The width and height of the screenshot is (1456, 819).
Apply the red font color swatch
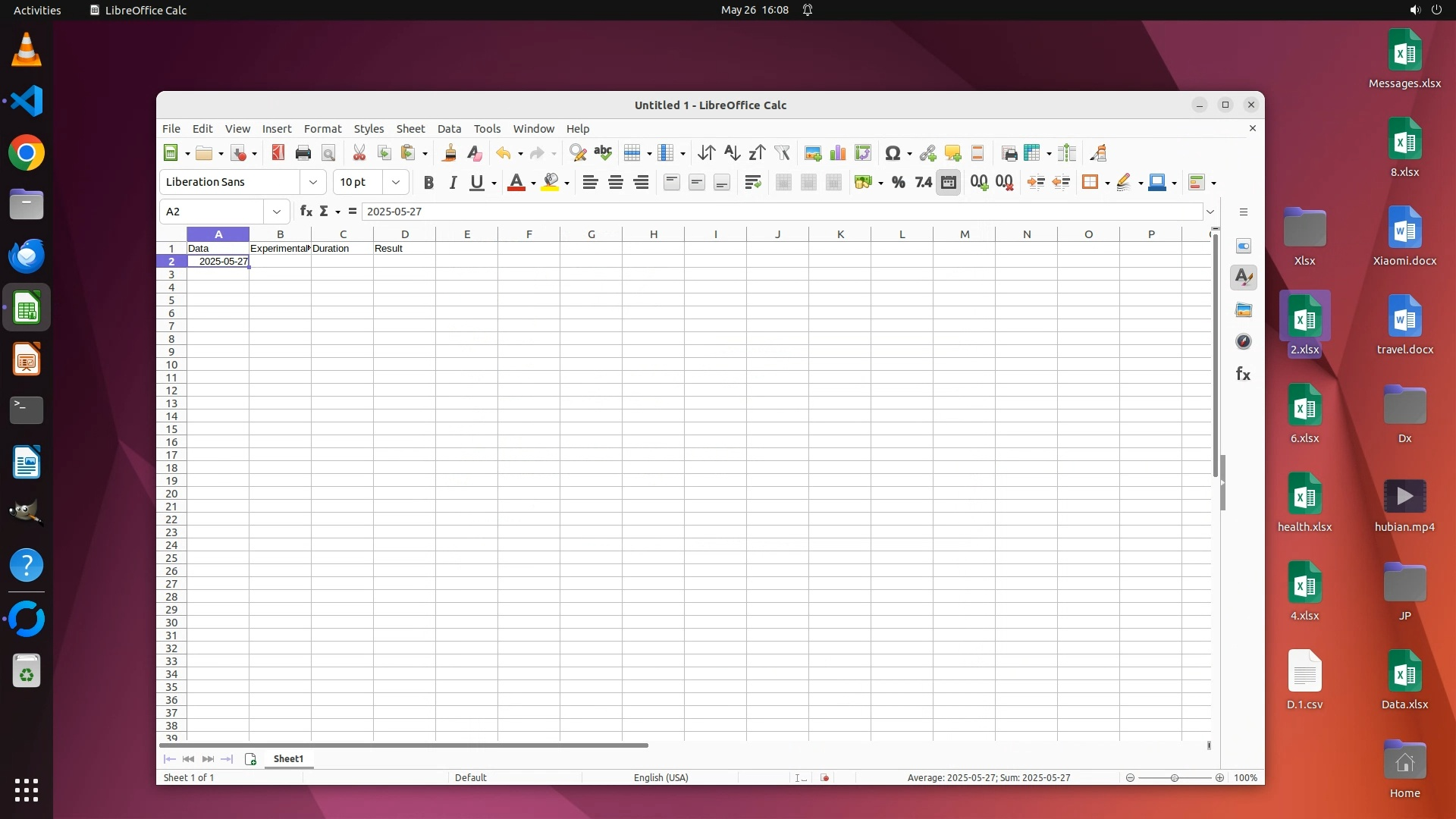[x=516, y=182]
